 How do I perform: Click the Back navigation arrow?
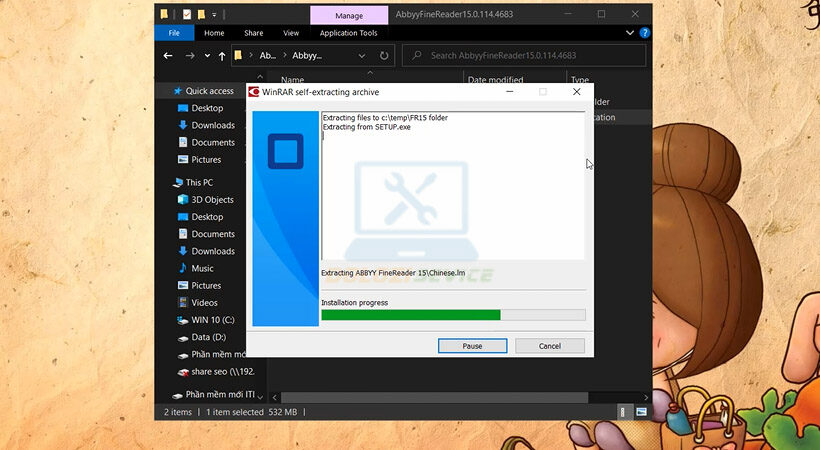pyautogui.click(x=169, y=56)
